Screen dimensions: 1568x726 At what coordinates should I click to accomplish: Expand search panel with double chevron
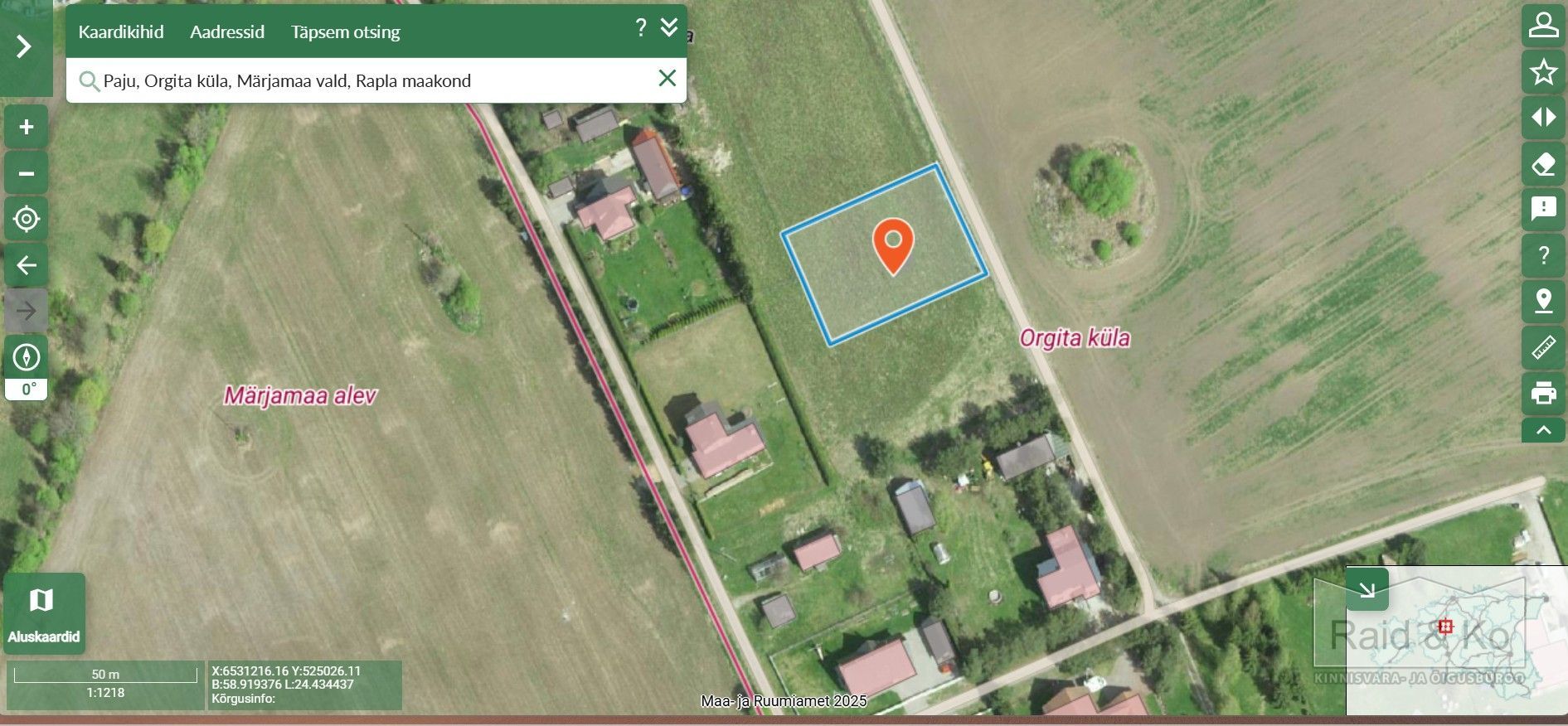(x=669, y=28)
